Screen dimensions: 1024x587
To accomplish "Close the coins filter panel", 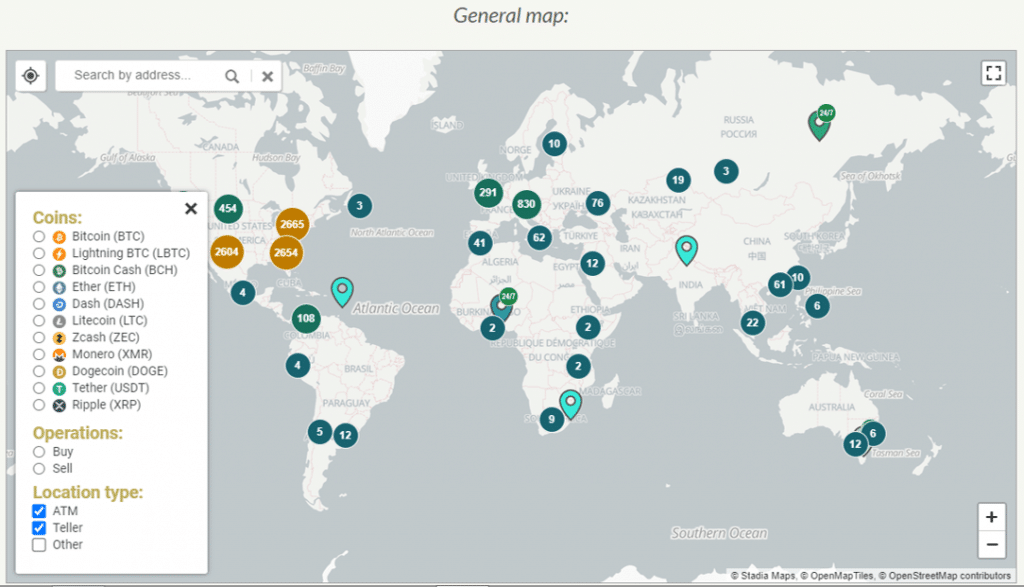I will pyautogui.click(x=191, y=208).
